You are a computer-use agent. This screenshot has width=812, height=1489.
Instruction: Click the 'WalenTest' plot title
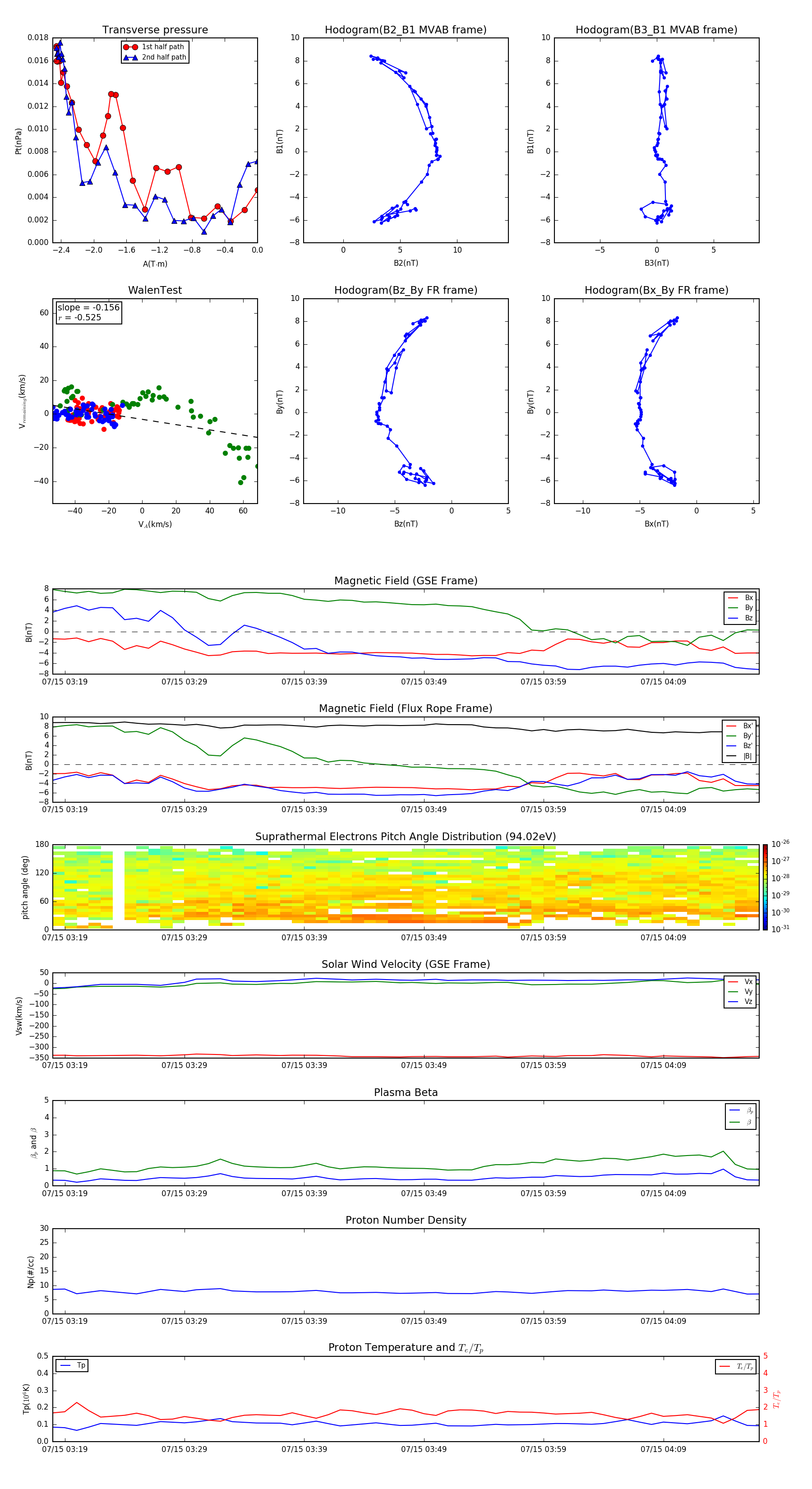[x=155, y=290]
